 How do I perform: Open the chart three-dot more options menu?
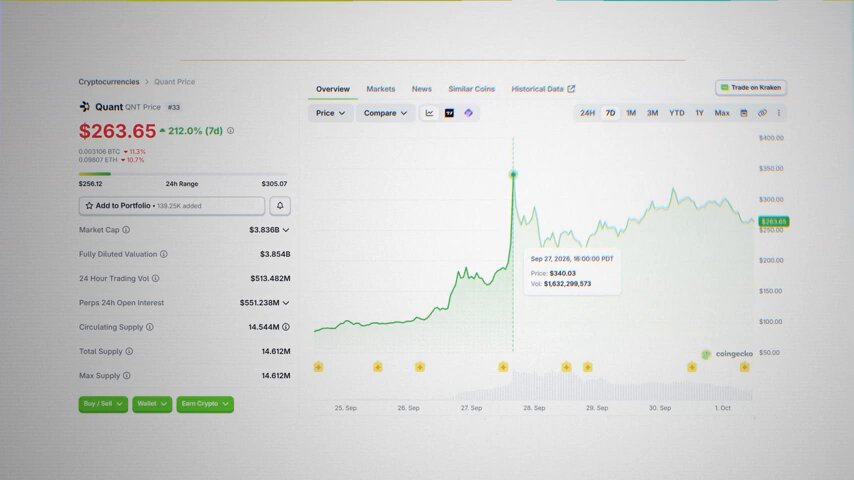click(779, 113)
